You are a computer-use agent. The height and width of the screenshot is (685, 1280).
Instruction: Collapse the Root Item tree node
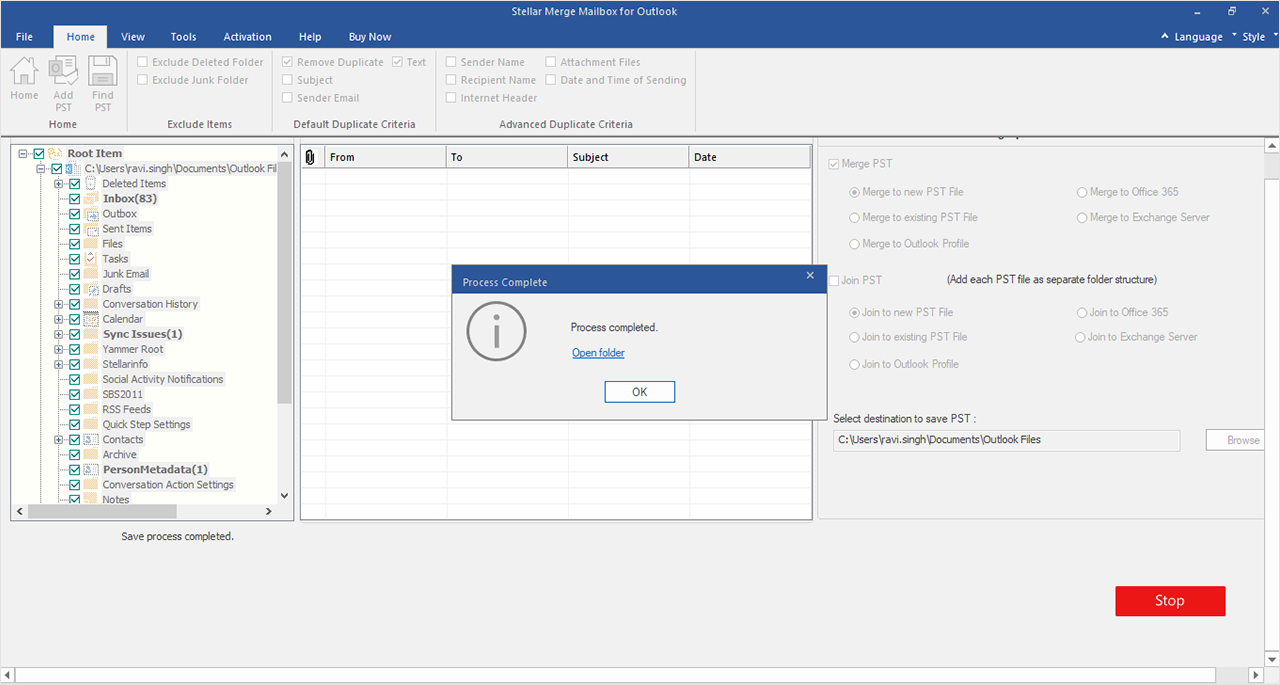click(x=23, y=154)
